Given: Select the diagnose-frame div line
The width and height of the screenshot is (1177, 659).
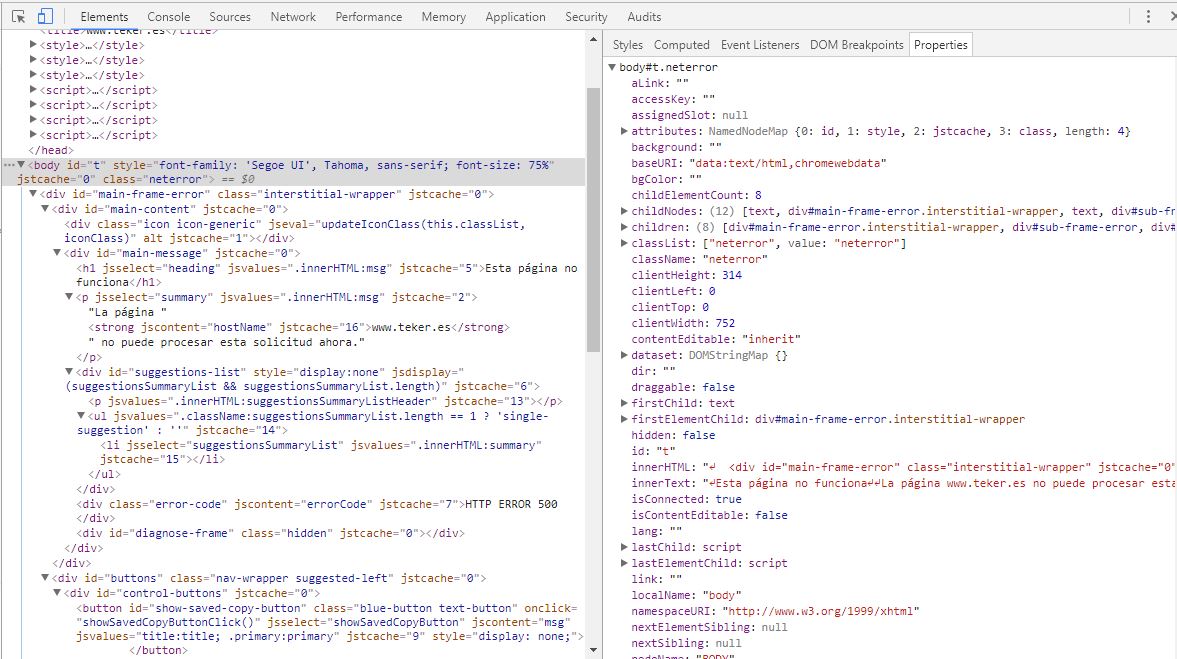Looking at the screenshot, I should click(270, 534).
